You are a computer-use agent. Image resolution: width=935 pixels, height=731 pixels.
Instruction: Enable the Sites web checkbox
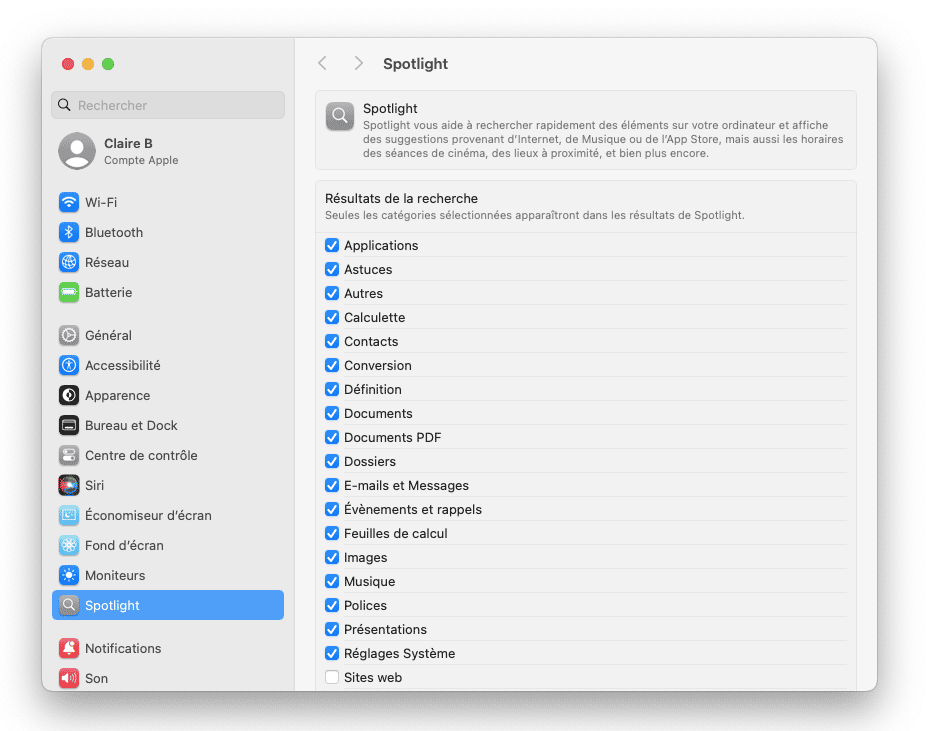tap(332, 677)
